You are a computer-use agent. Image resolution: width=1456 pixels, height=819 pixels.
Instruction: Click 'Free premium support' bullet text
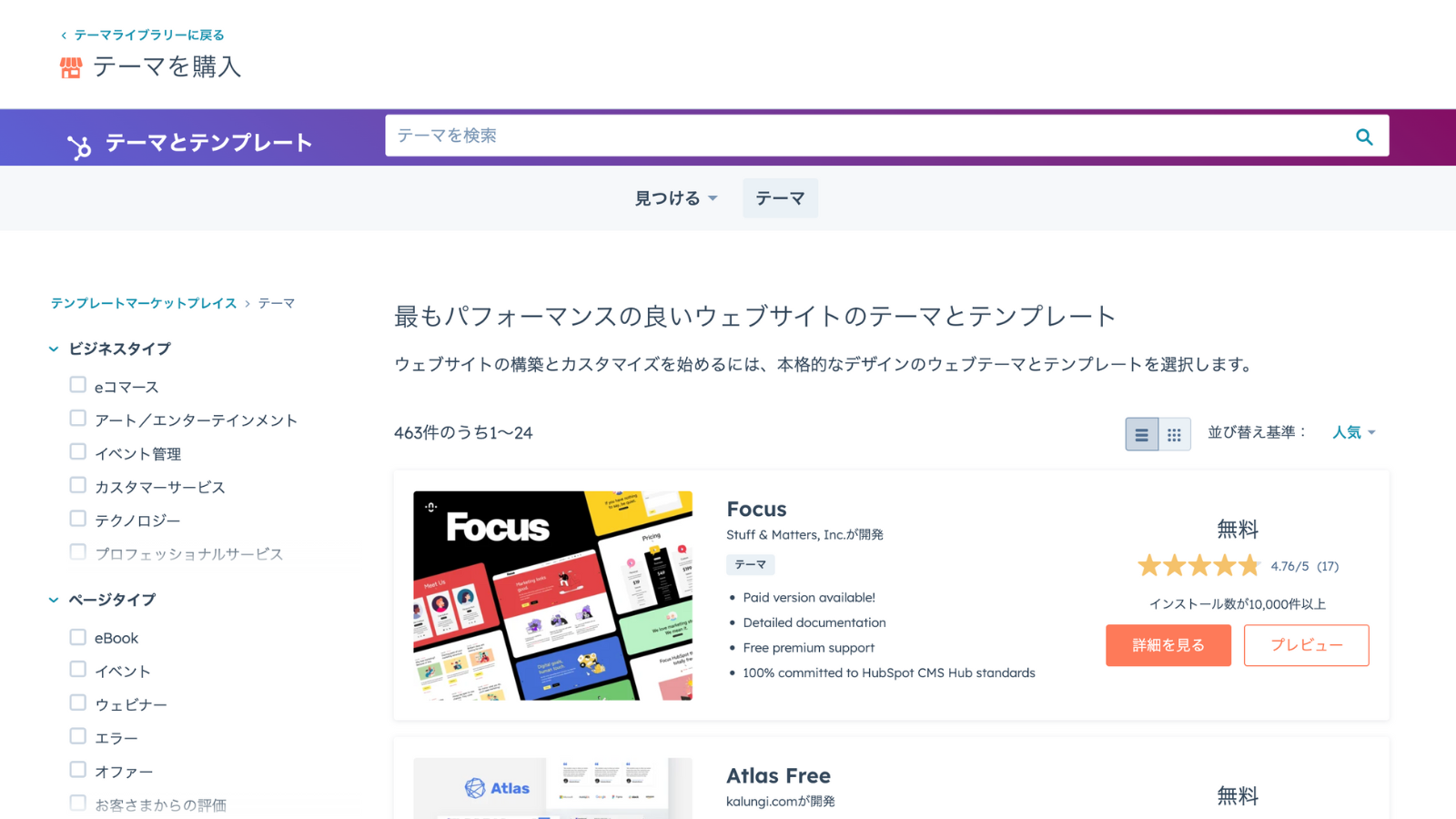[809, 648]
